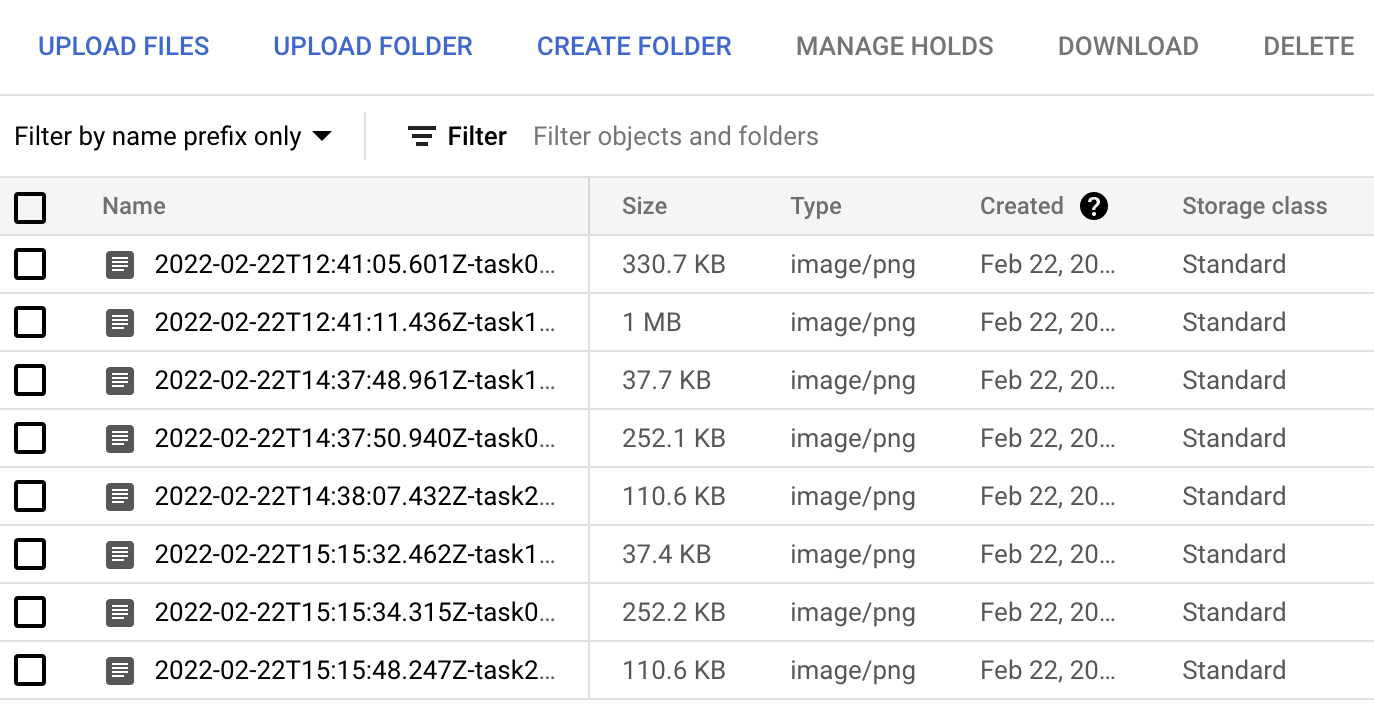The width and height of the screenshot is (1374, 704).
Task: Open the 'Filter by name prefix only' dropdown
Action: tap(173, 137)
